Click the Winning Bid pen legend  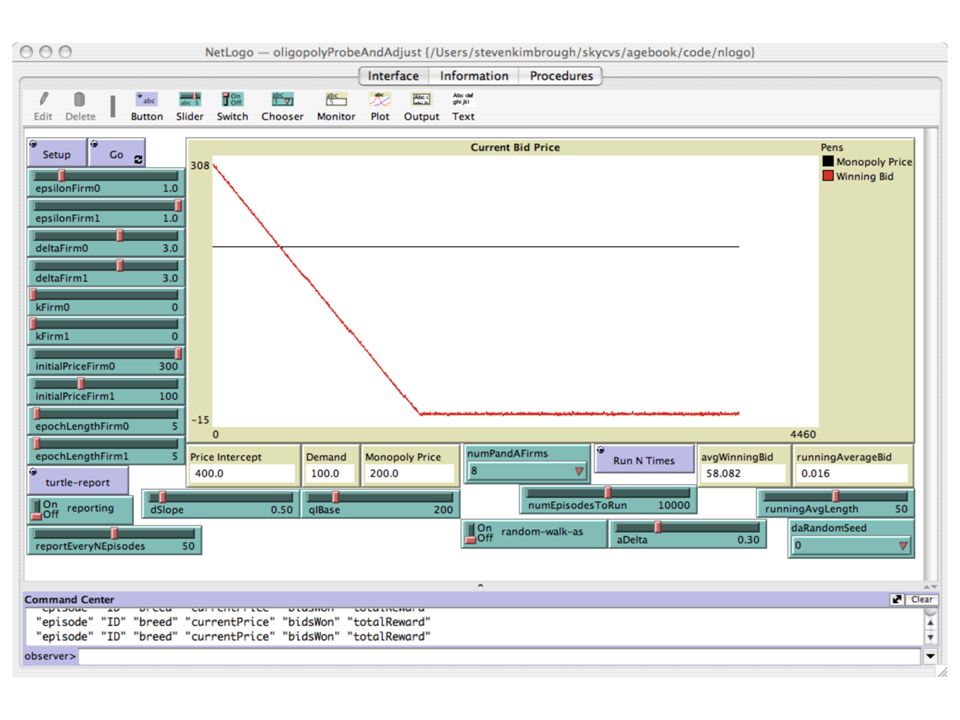pyautogui.click(x=858, y=176)
